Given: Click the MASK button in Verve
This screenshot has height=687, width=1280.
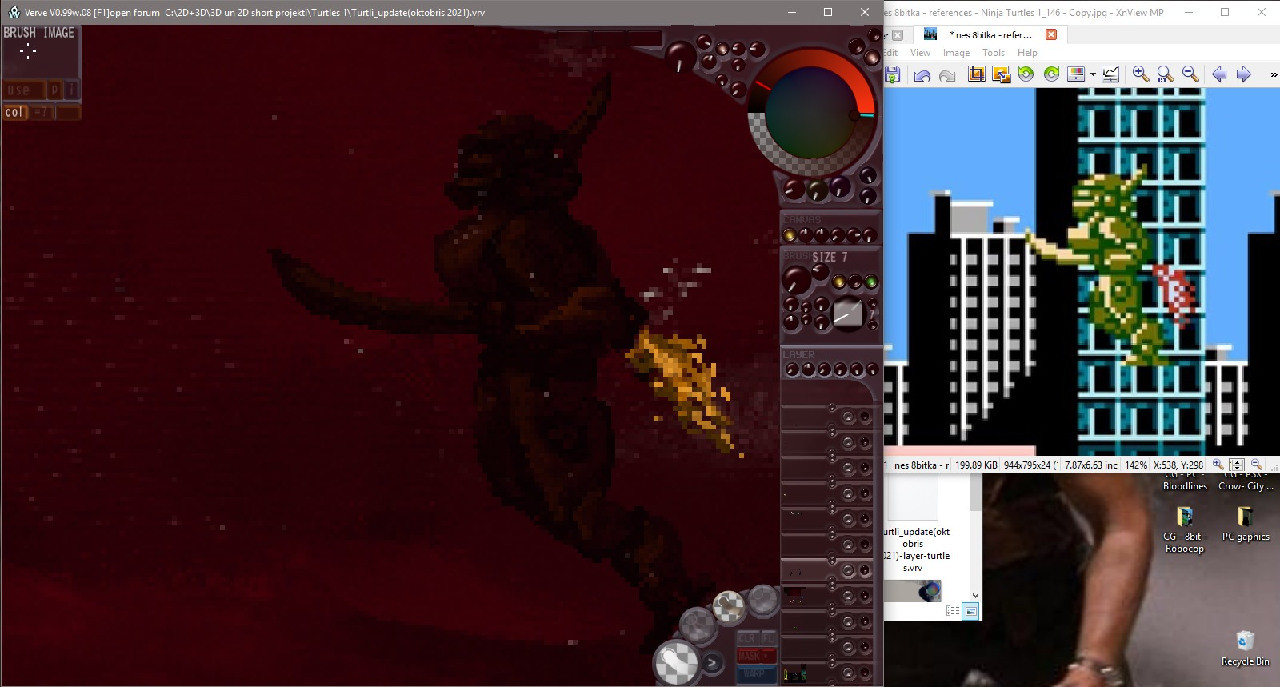Looking at the screenshot, I should [757, 655].
